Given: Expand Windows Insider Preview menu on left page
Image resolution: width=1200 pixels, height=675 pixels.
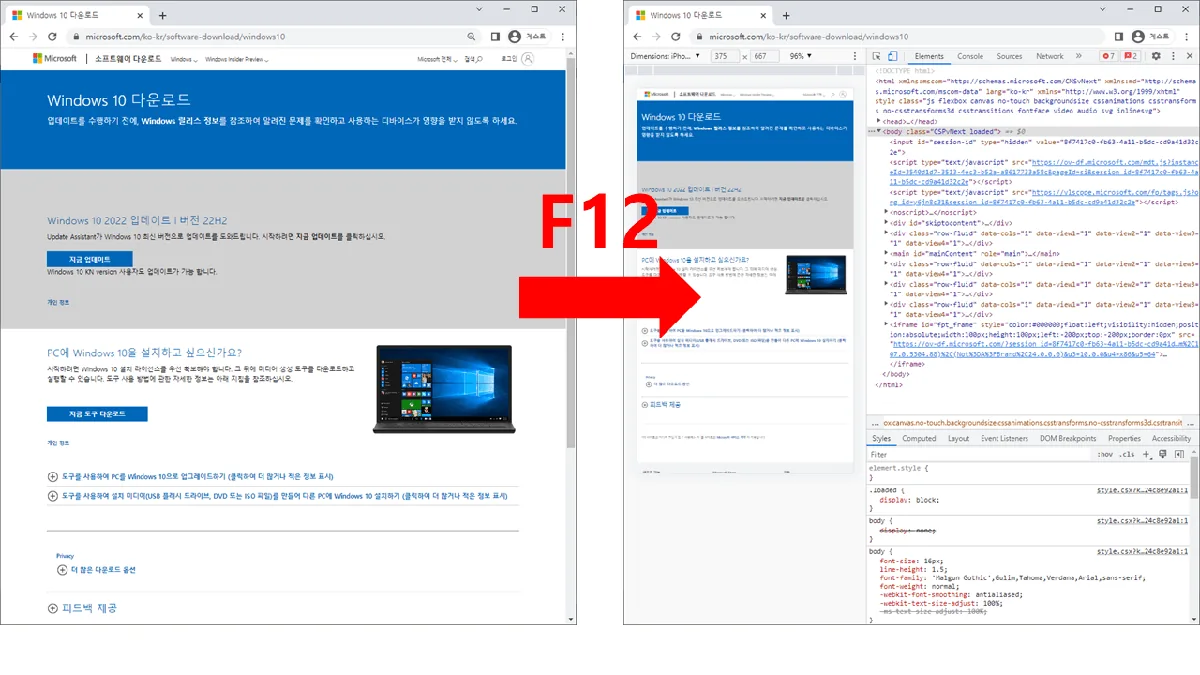Looking at the screenshot, I should tap(237, 60).
